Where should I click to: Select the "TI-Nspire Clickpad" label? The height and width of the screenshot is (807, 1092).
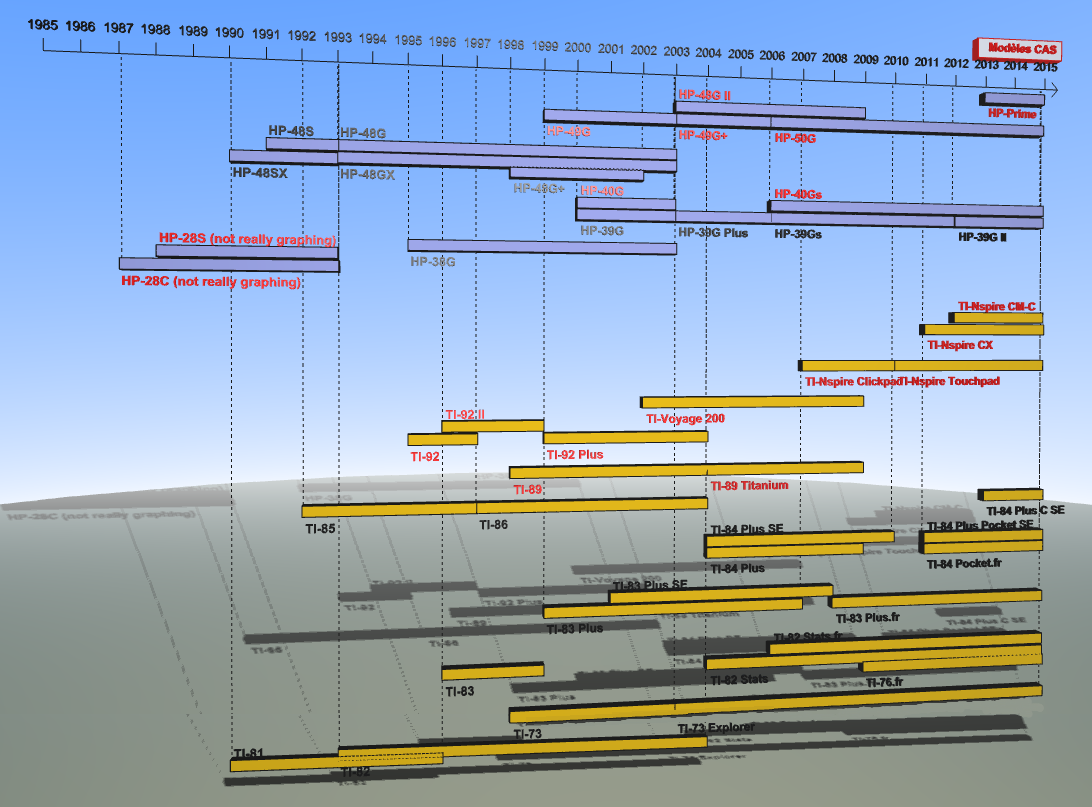pos(852,382)
